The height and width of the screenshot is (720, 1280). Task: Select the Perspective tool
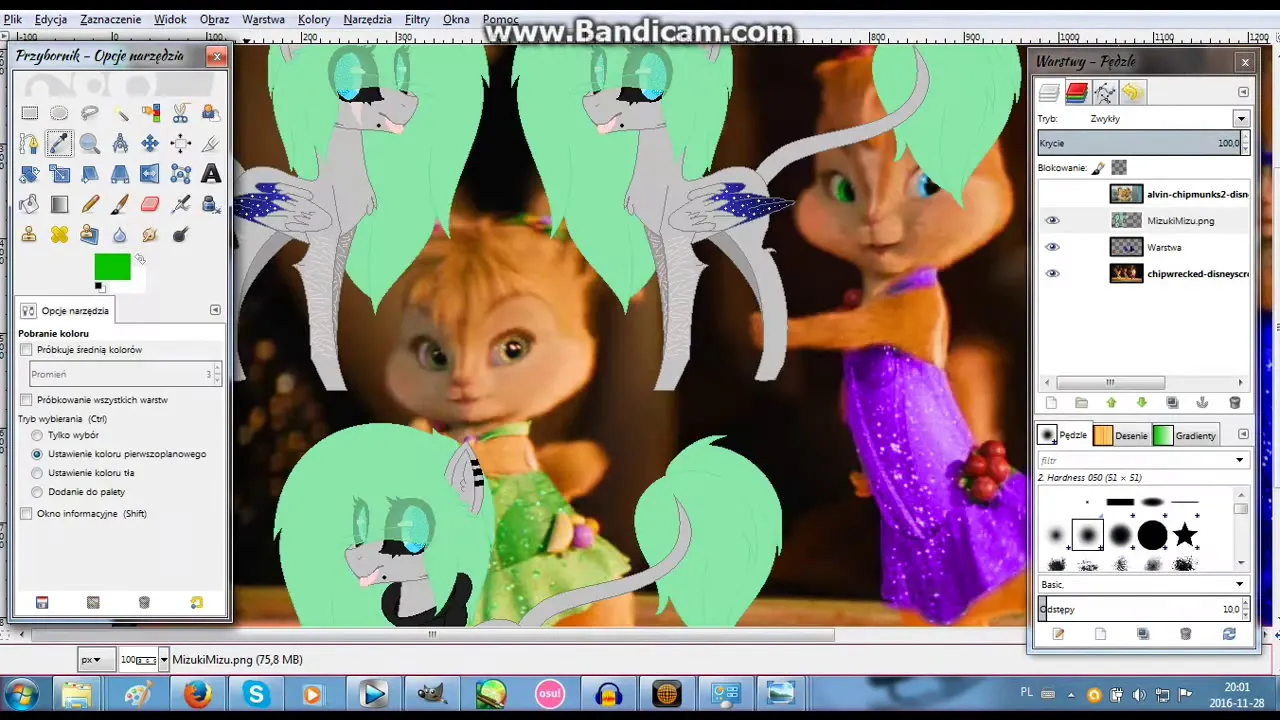120,174
